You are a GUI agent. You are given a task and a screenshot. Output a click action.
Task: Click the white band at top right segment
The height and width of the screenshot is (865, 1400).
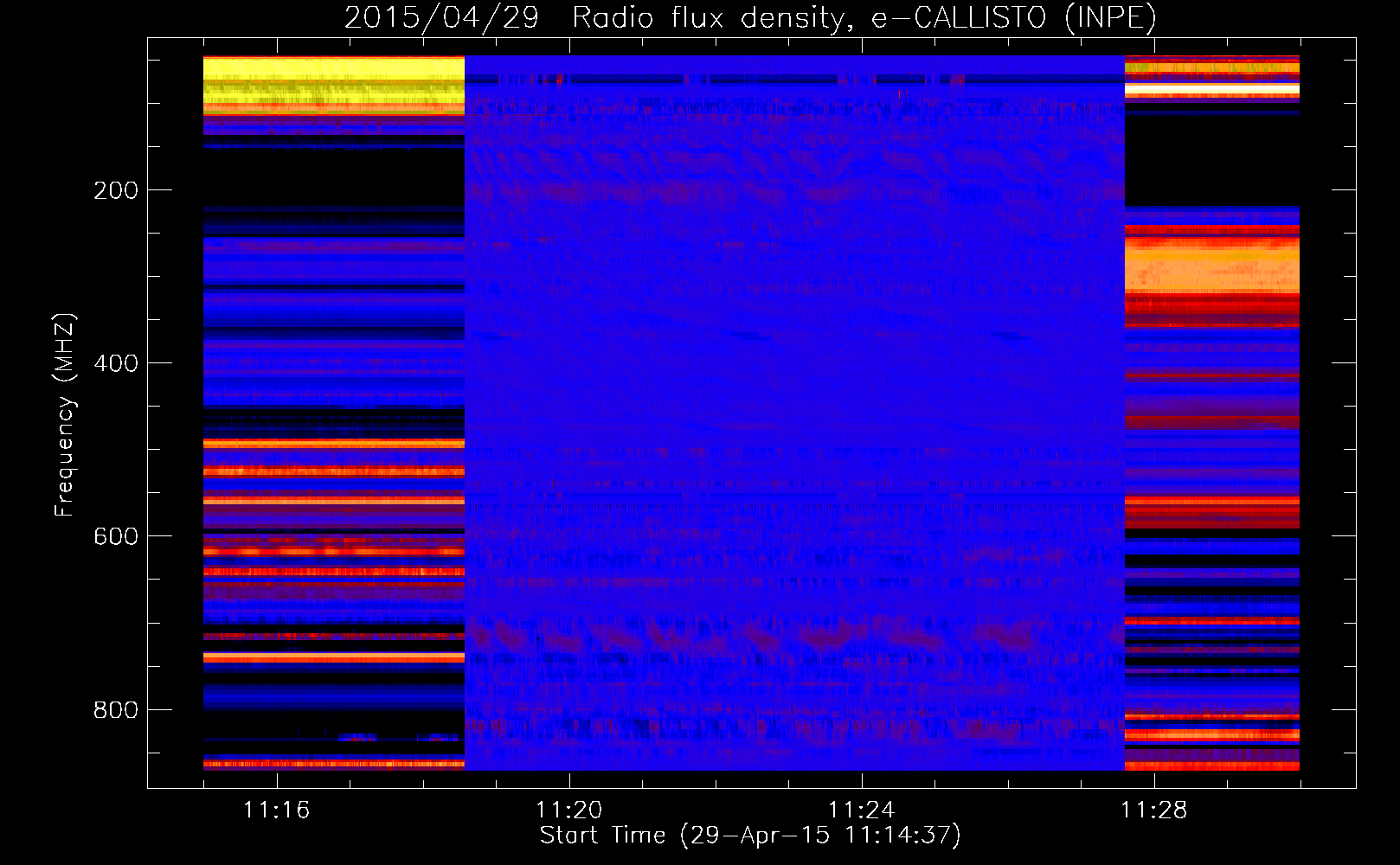point(1211,89)
